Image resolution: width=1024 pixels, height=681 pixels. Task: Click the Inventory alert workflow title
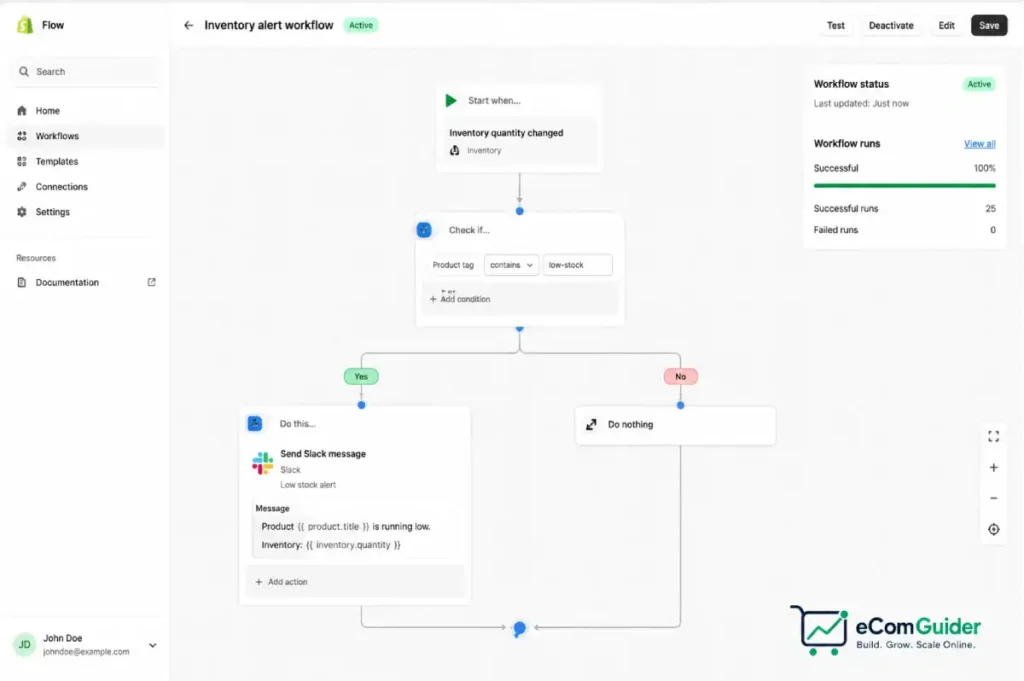[x=268, y=25]
